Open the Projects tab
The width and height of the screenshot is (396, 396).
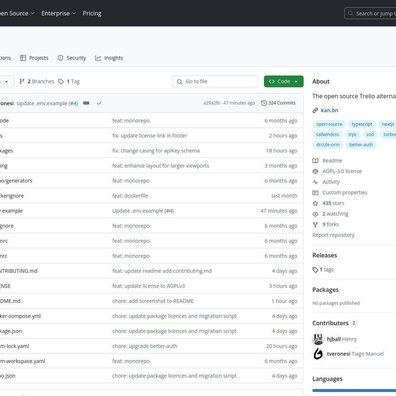point(34,58)
